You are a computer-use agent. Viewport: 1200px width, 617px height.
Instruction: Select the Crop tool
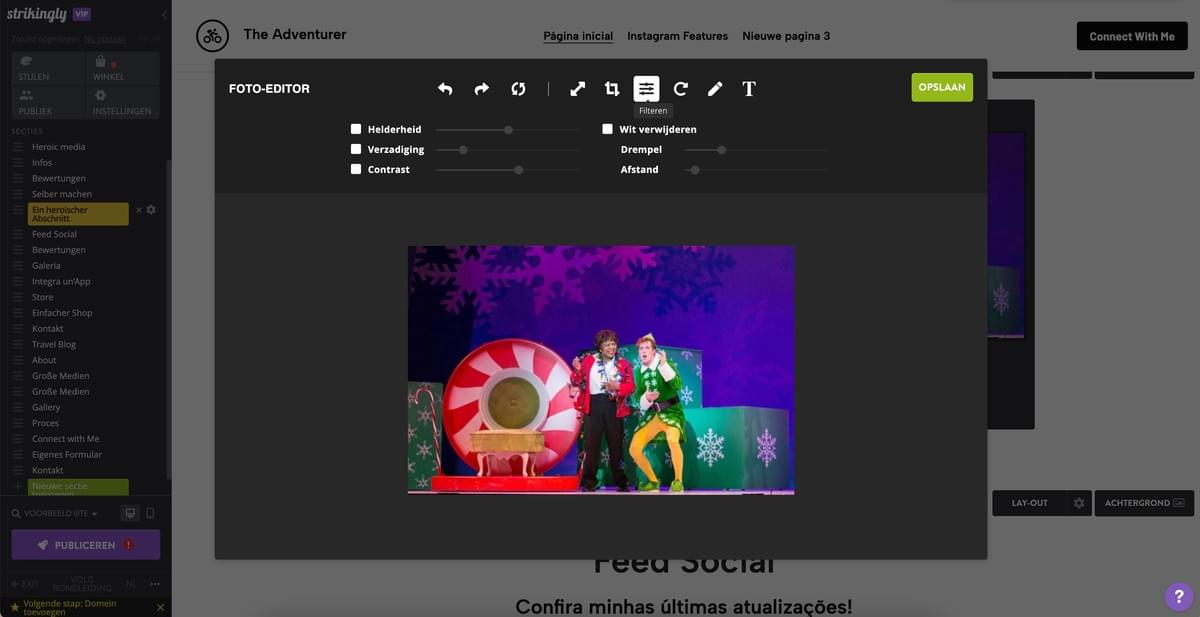point(612,89)
